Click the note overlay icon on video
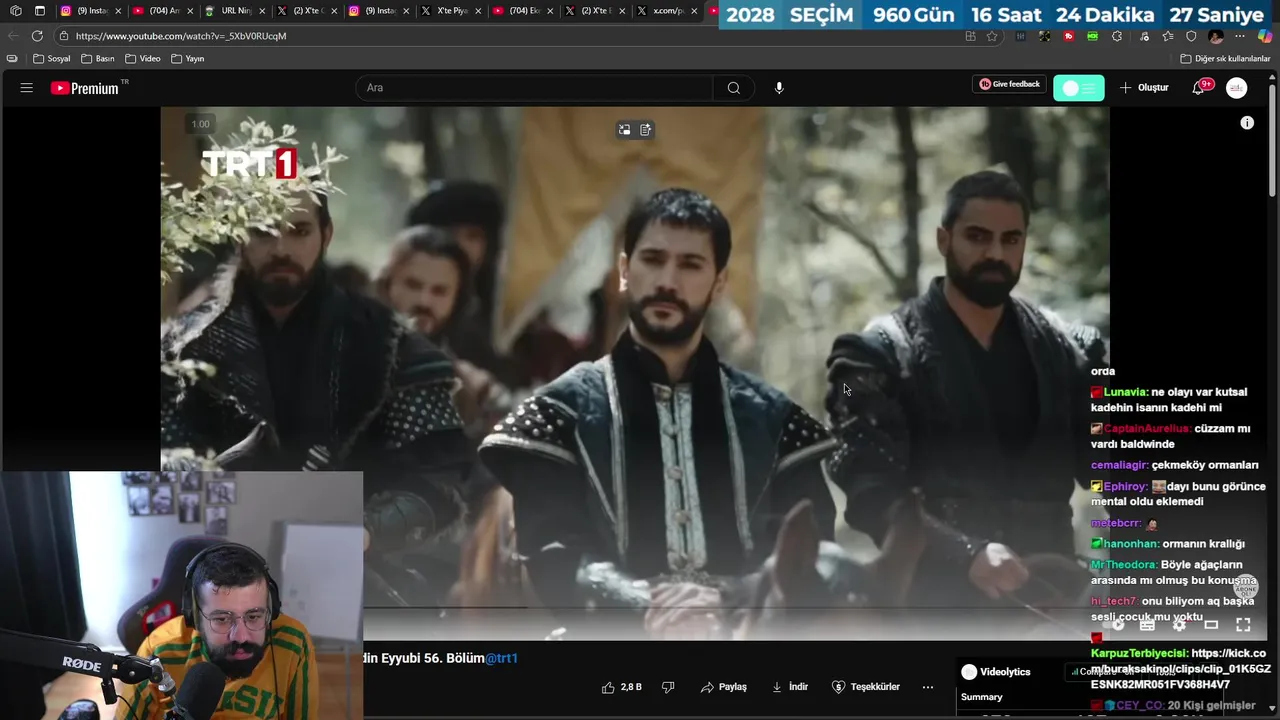The height and width of the screenshot is (720, 1280). (646, 130)
